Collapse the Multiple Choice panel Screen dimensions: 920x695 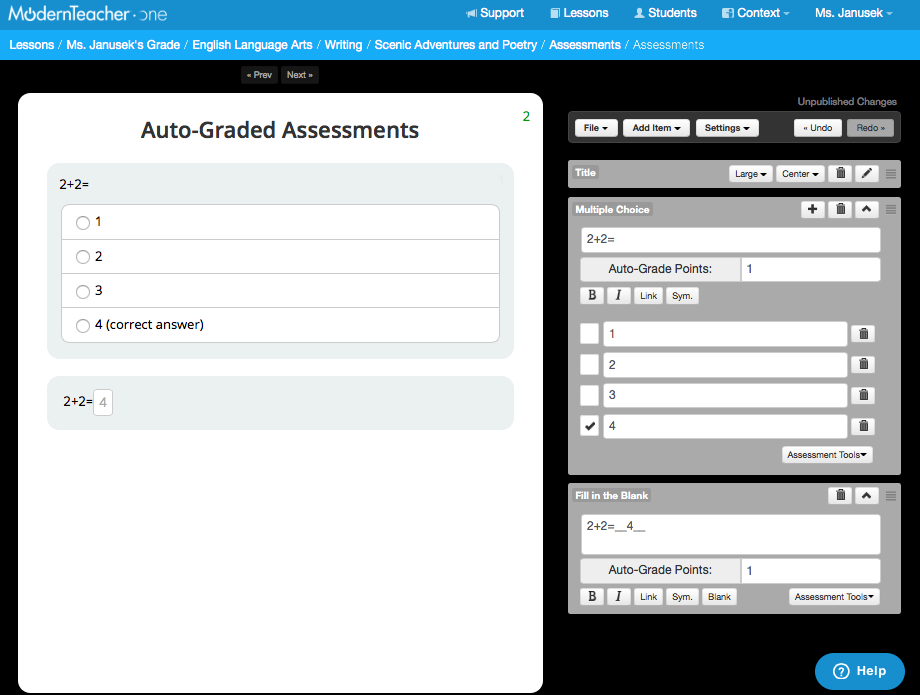click(x=867, y=210)
